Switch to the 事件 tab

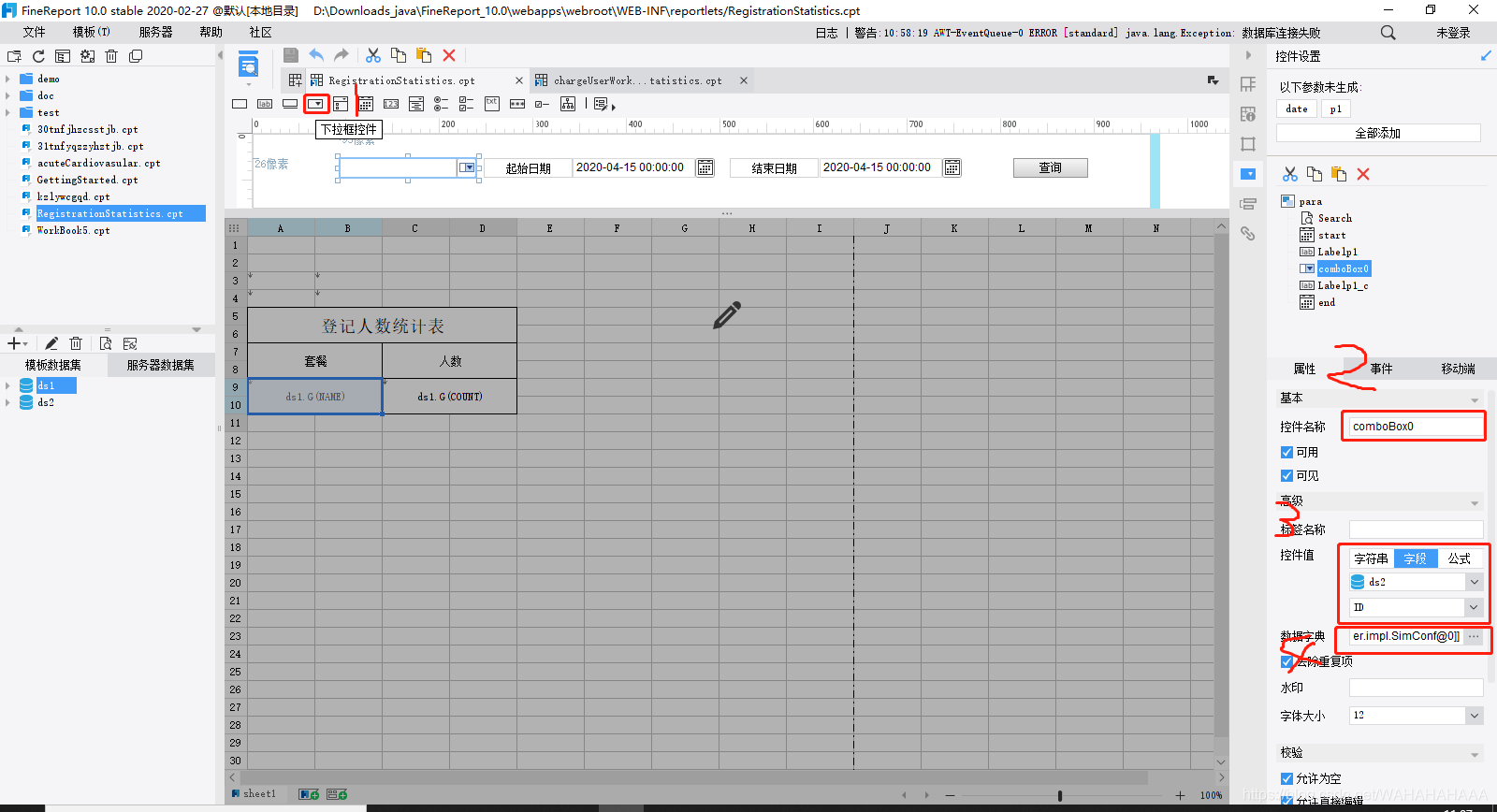1381,369
